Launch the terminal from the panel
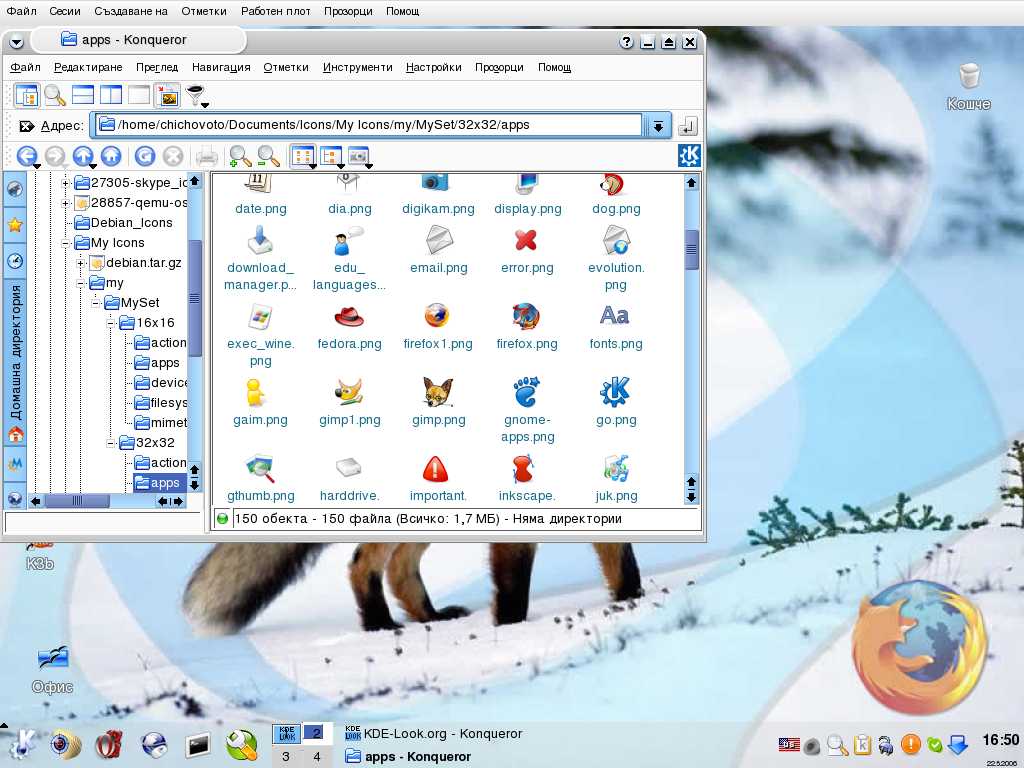Image resolution: width=1024 pixels, height=768 pixels. pyautogui.click(x=197, y=744)
